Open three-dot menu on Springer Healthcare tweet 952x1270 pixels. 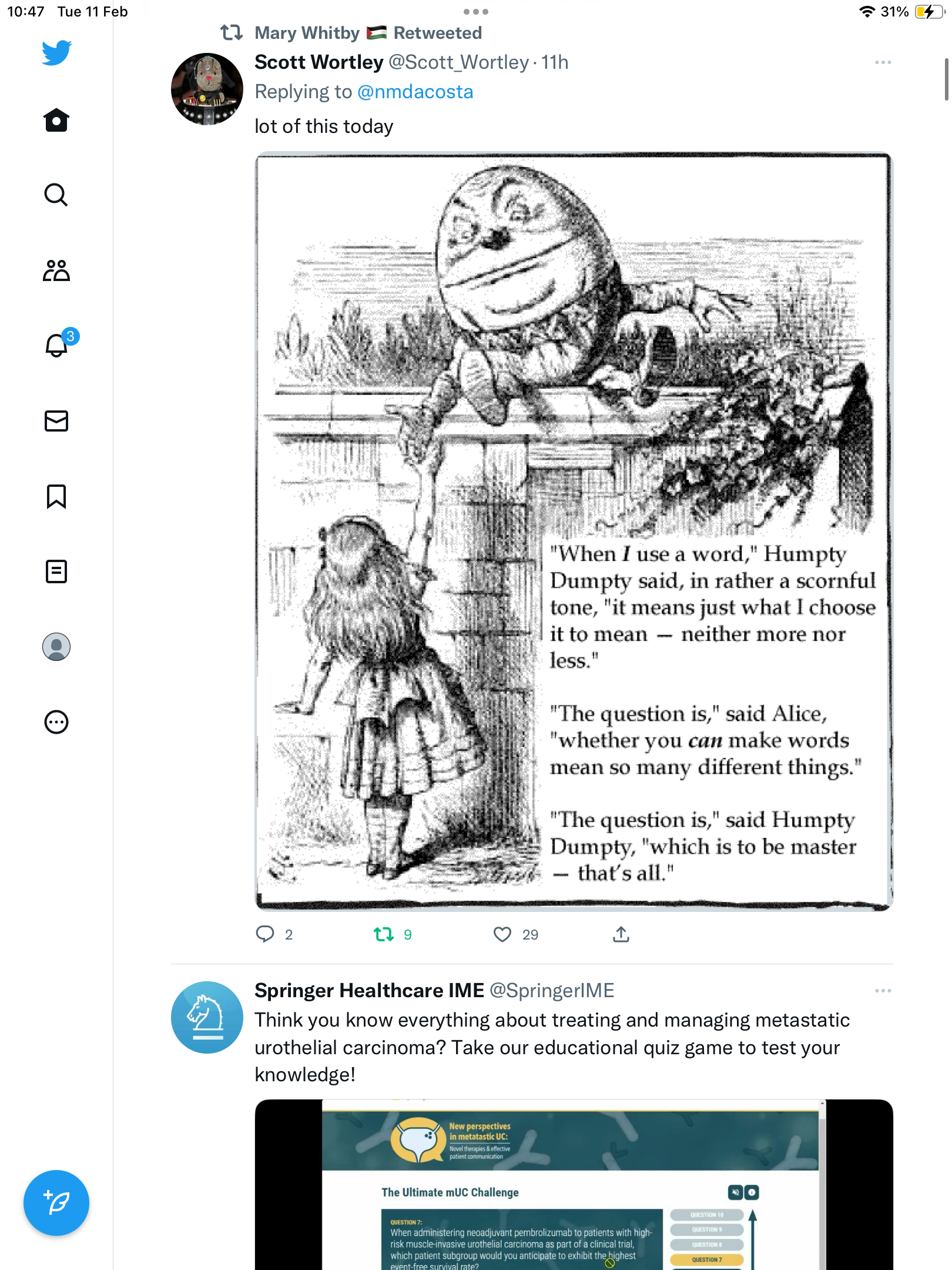pos(883,991)
